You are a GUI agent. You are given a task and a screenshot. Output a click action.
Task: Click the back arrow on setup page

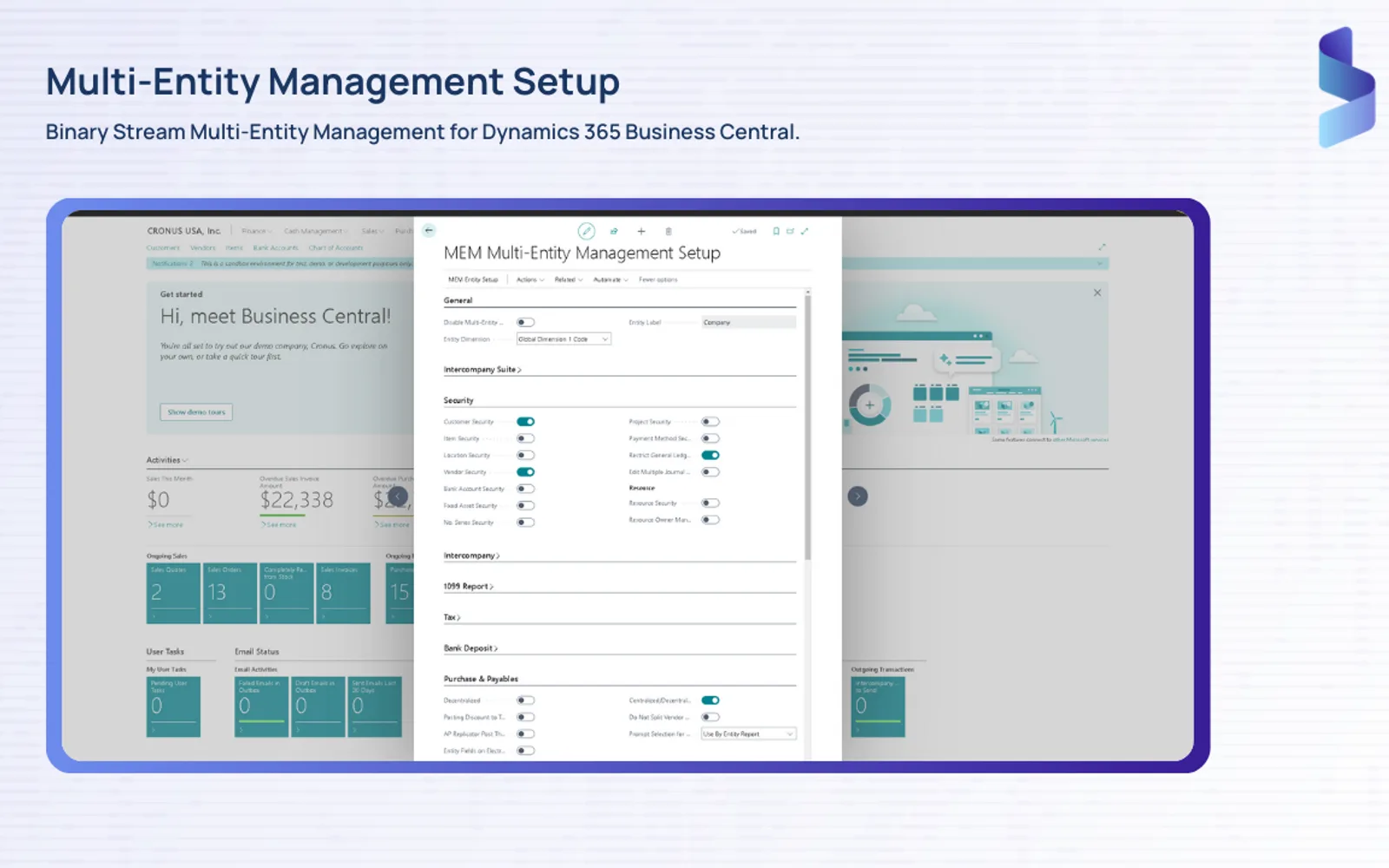[429, 231]
